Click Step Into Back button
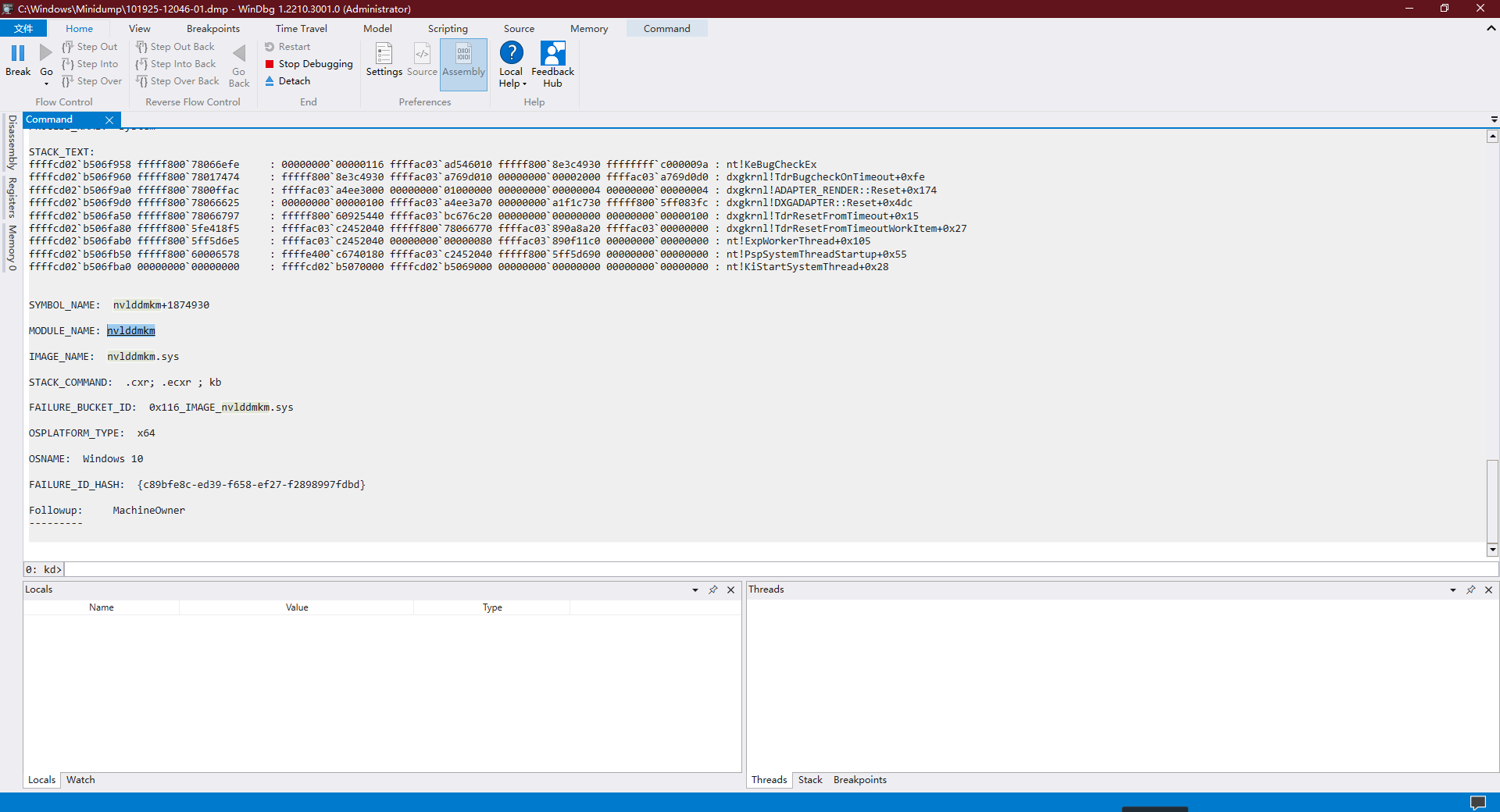1500x812 pixels. pos(176,64)
